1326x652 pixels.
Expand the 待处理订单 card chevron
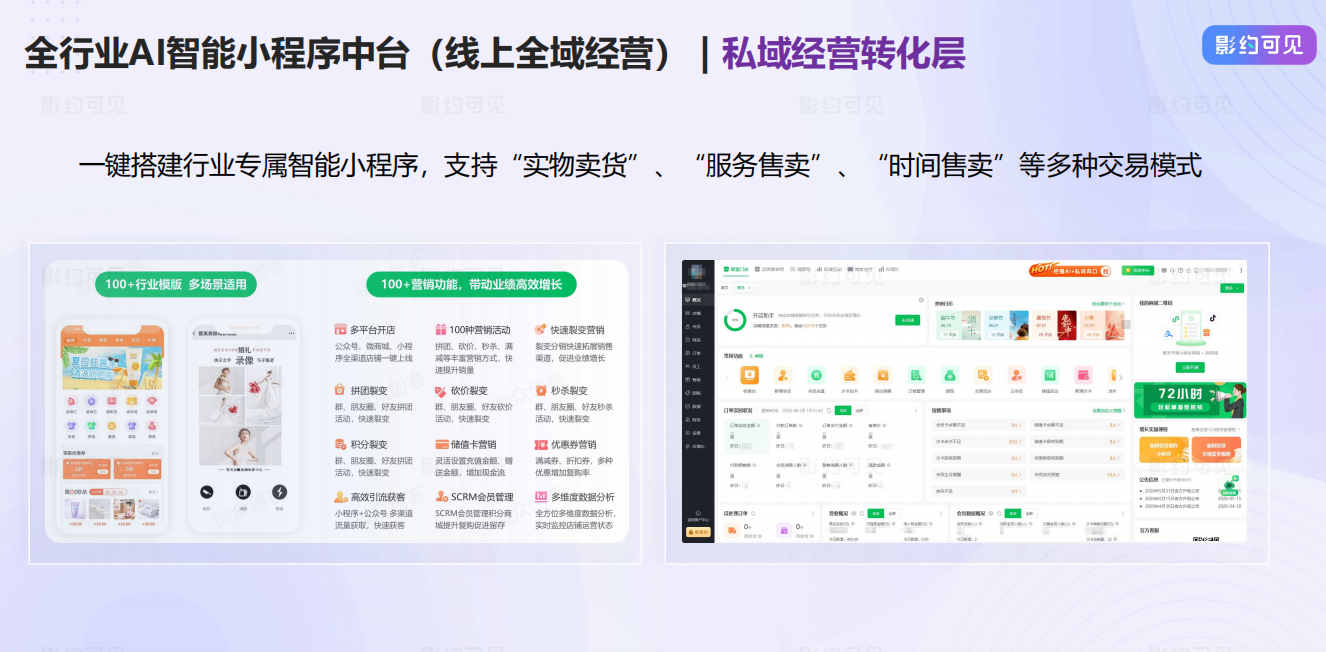click(x=813, y=513)
